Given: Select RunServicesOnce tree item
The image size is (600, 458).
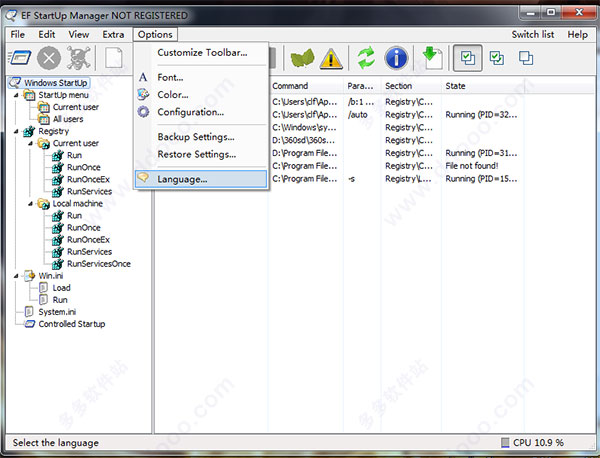Looking at the screenshot, I should point(99,264).
